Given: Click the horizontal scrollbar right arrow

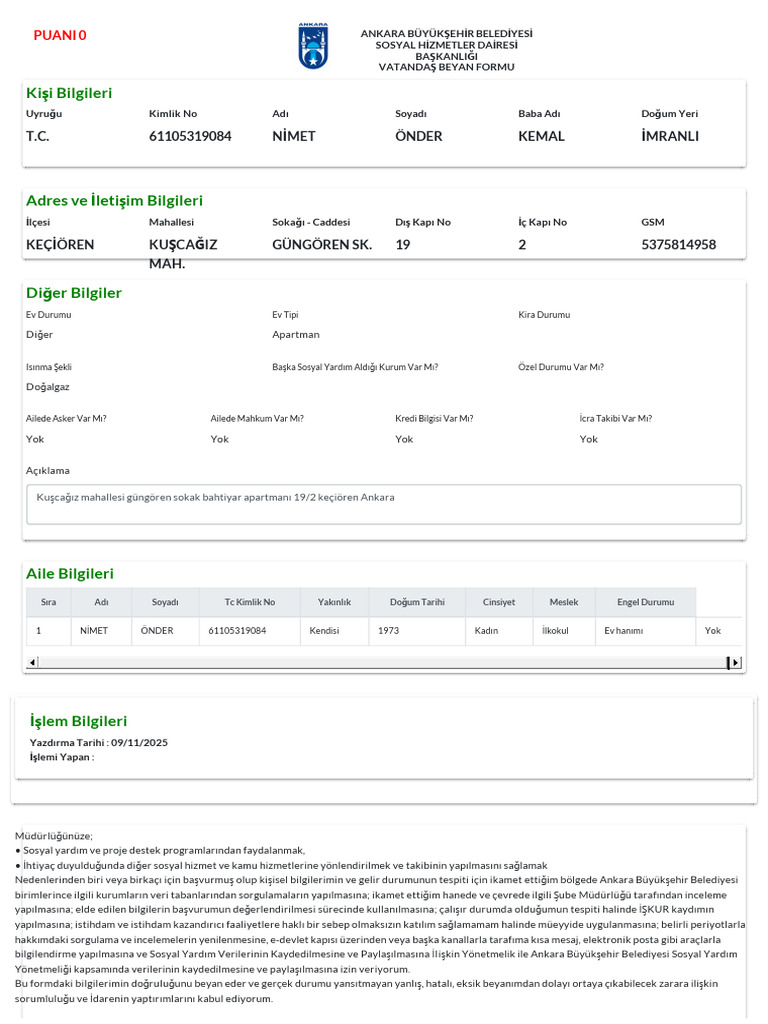Looking at the screenshot, I should (736, 663).
